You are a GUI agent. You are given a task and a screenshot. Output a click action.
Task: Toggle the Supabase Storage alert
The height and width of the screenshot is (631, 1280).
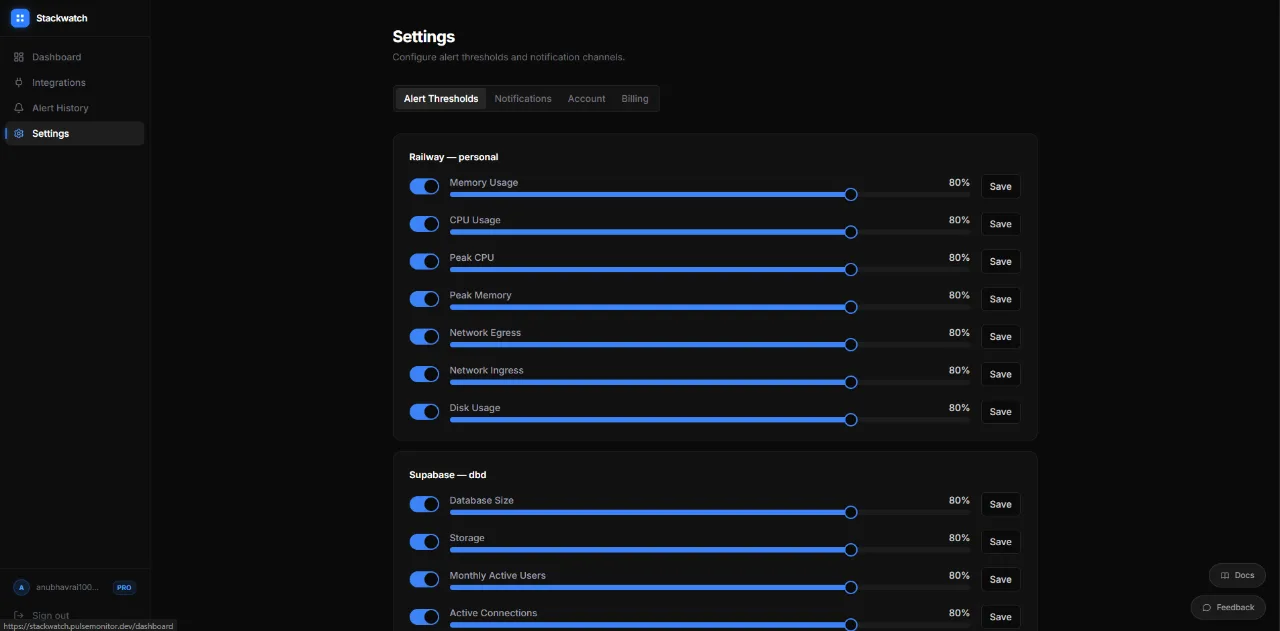point(424,542)
